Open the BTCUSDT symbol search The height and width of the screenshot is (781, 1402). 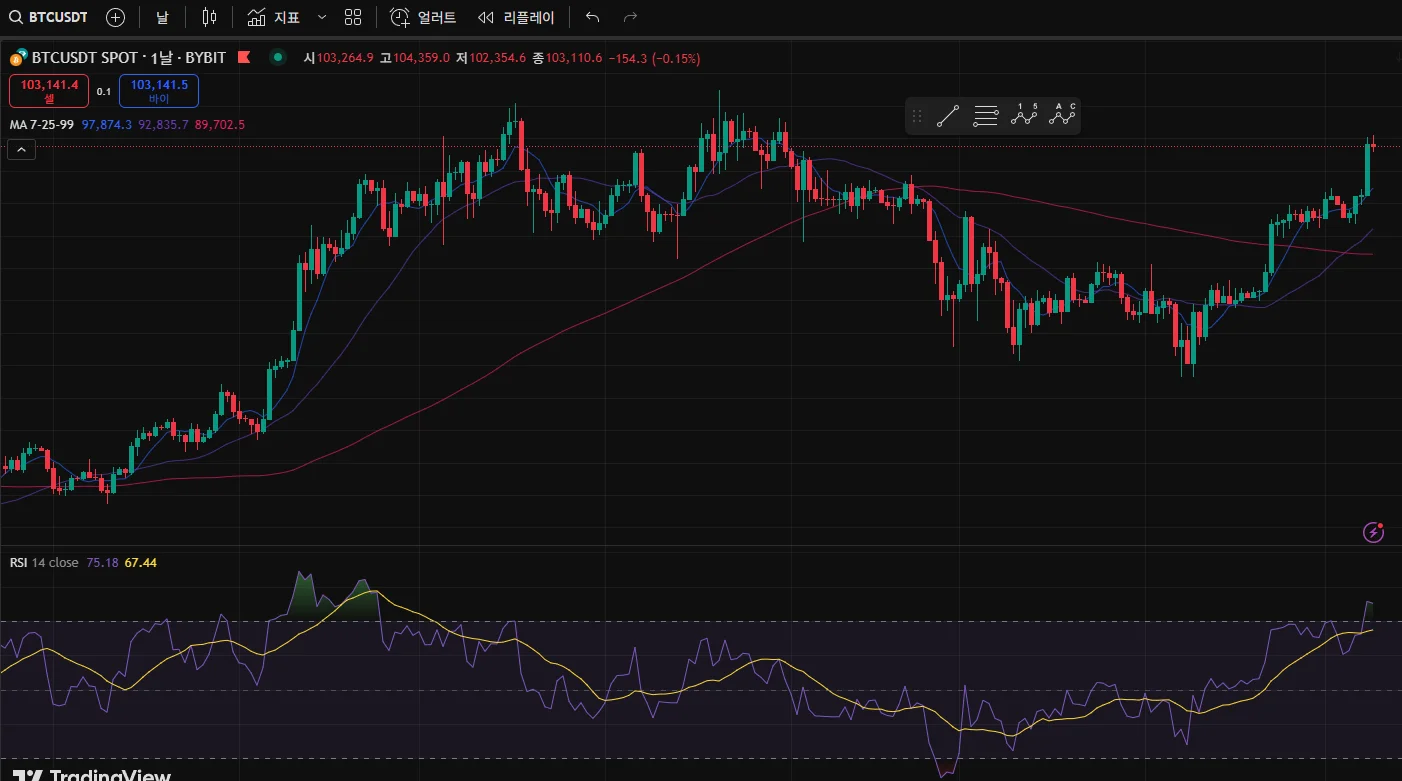click(x=48, y=17)
